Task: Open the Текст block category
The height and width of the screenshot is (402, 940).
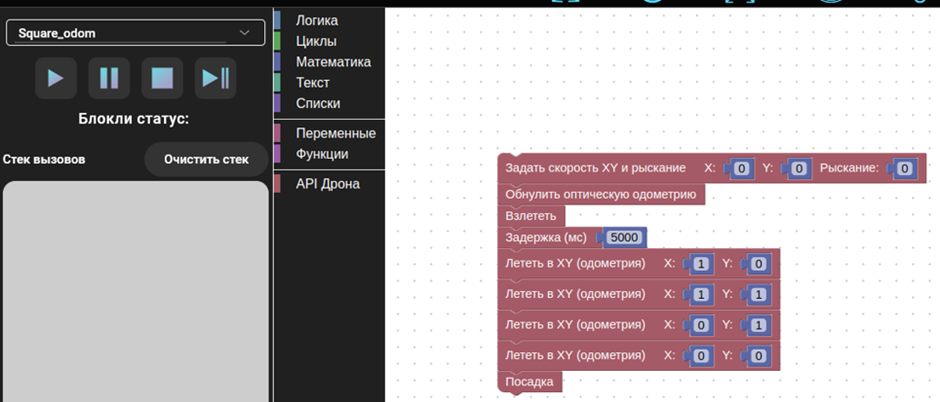Action: pyautogui.click(x=312, y=83)
